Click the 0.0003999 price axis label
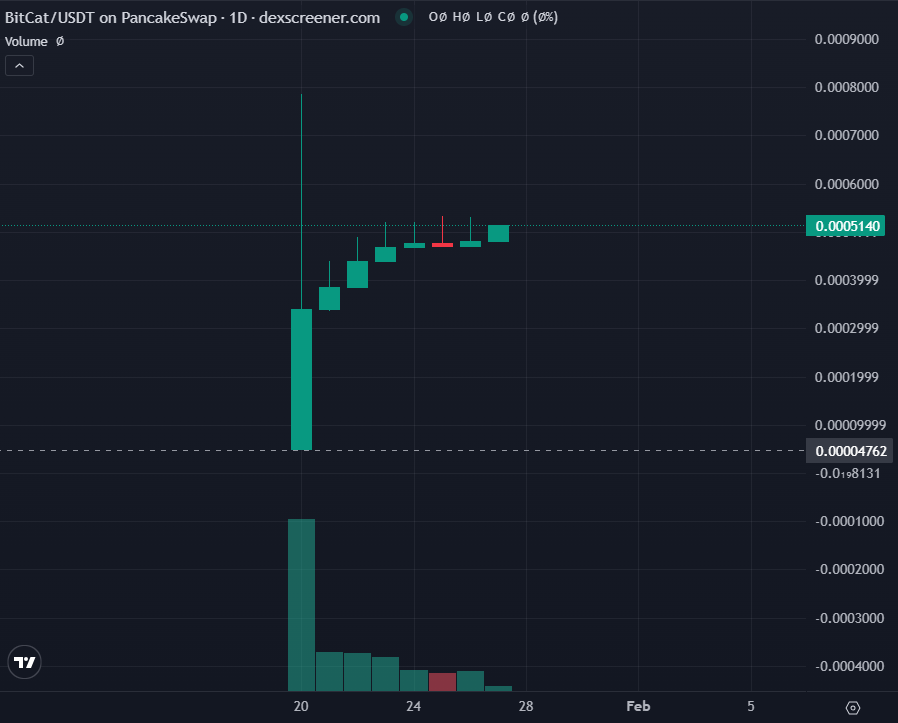The height and width of the screenshot is (723, 898). [846, 280]
